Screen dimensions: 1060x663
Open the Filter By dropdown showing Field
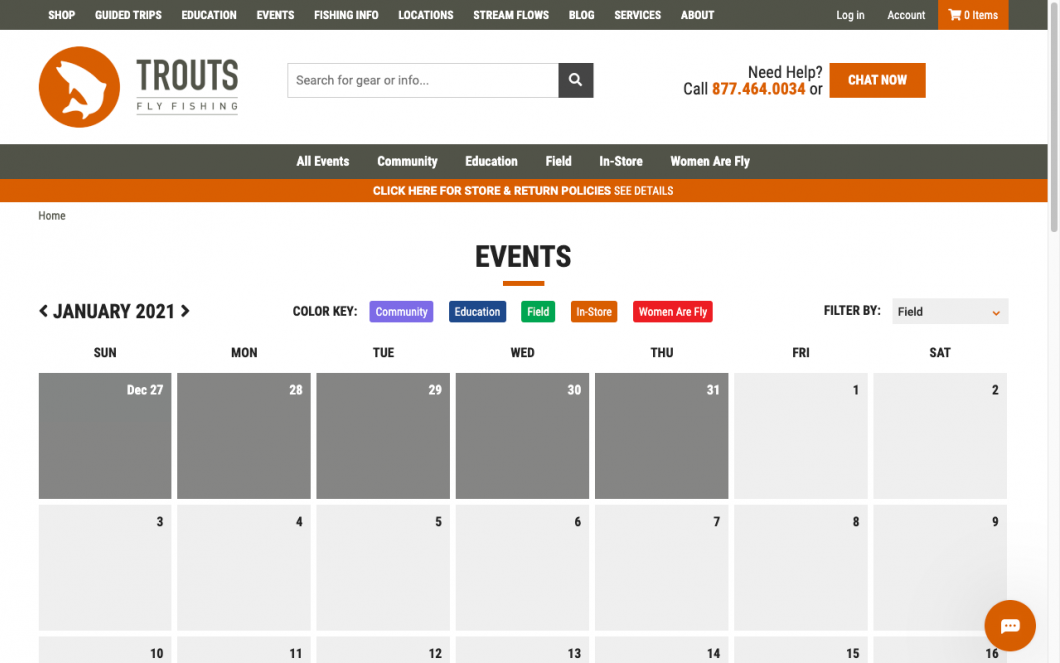tap(950, 311)
